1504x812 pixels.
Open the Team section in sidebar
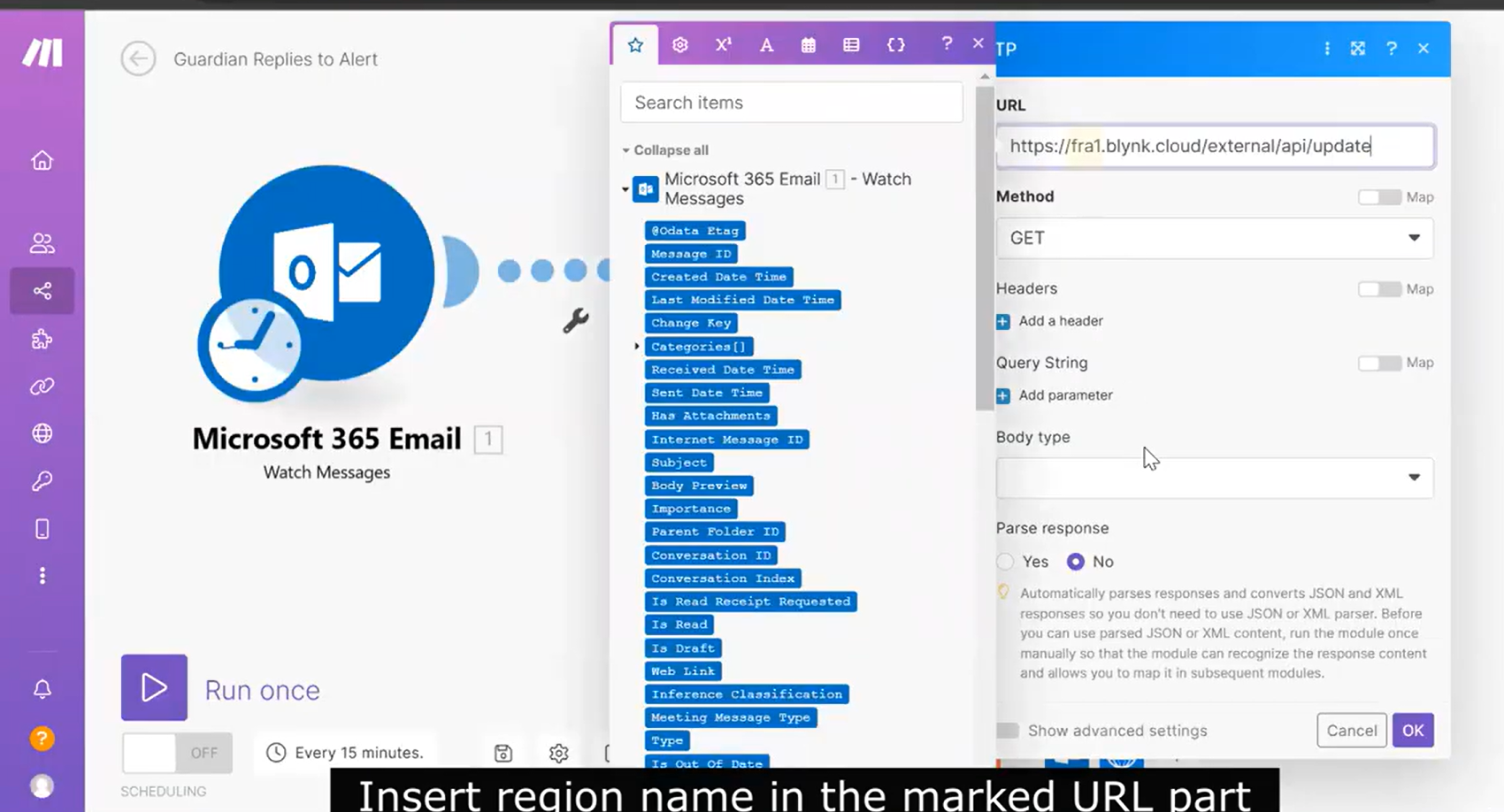coord(42,242)
